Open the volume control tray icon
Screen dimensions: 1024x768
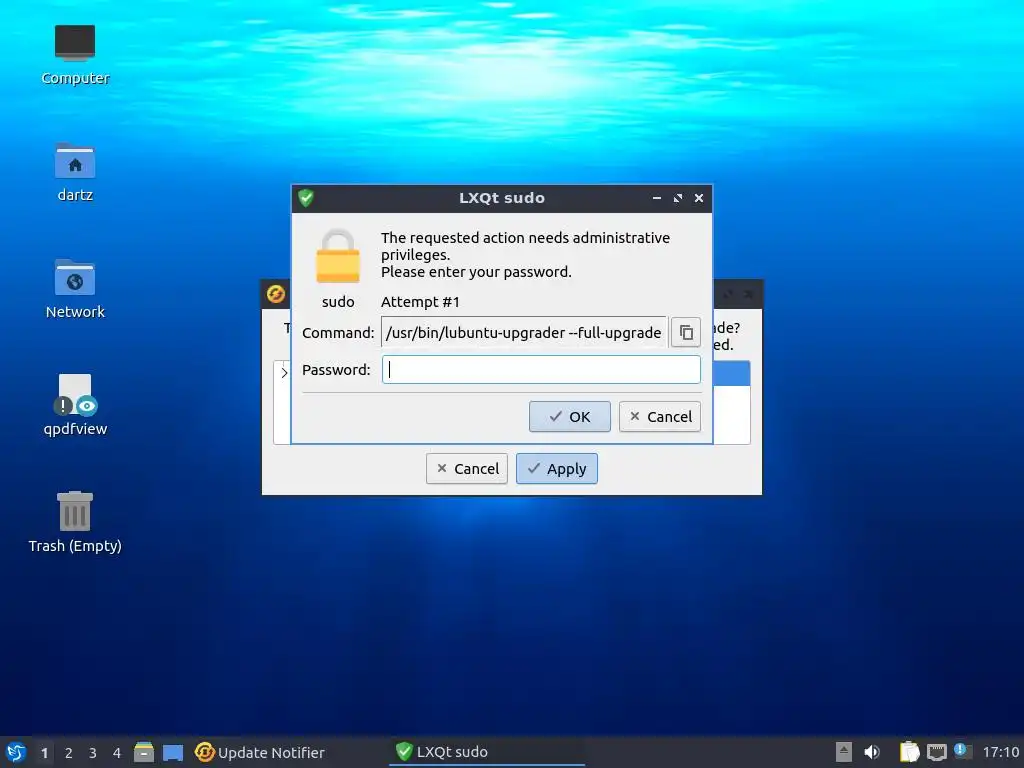point(872,752)
